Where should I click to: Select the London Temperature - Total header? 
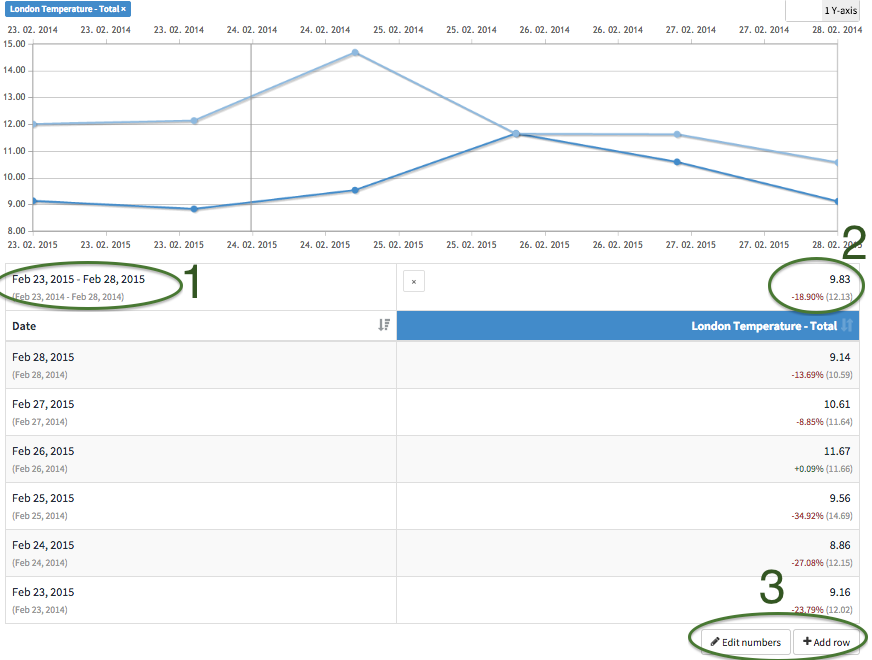tap(628, 326)
